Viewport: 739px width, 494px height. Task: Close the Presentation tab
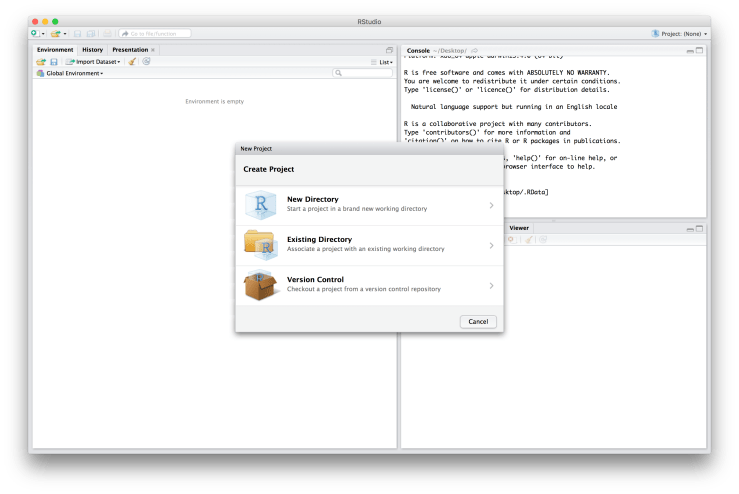[153, 50]
